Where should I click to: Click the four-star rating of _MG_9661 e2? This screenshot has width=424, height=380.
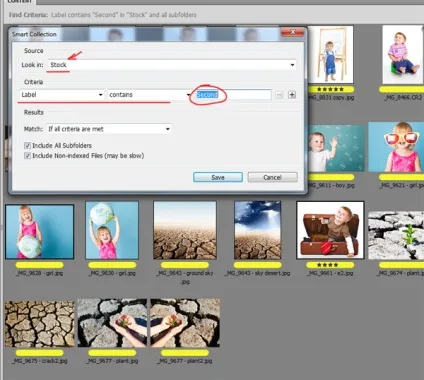point(327,265)
